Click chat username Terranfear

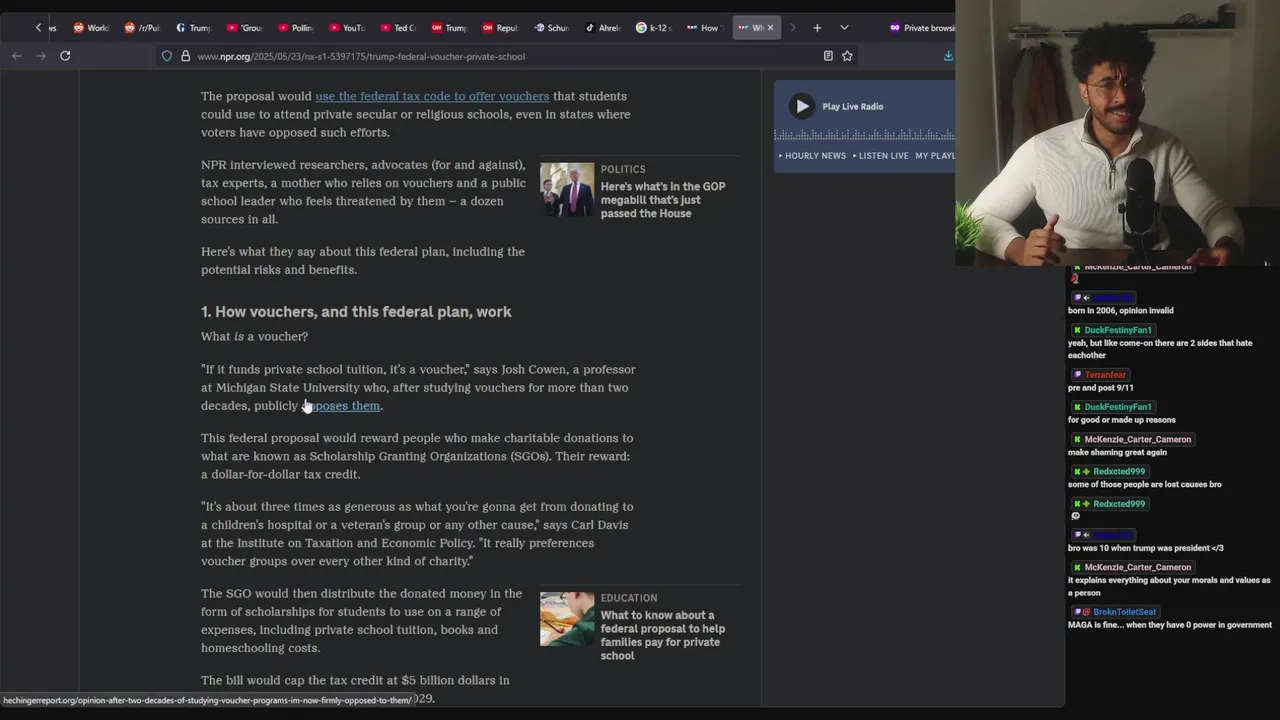click(x=1105, y=375)
